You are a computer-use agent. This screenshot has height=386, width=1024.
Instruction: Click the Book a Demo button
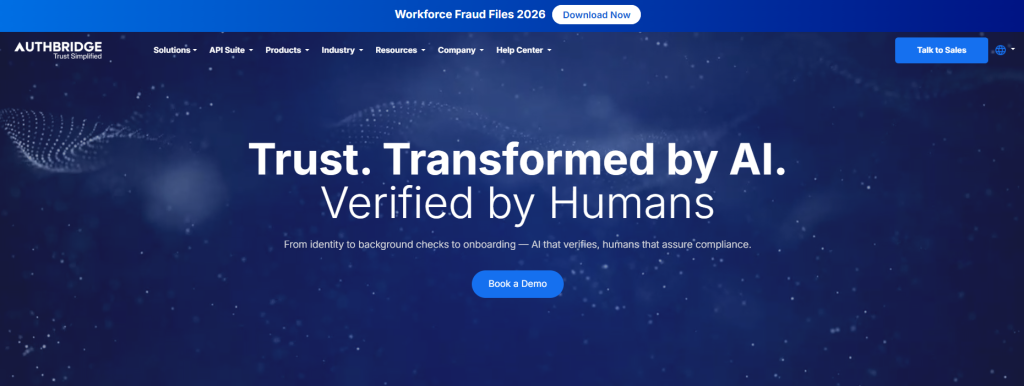(517, 284)
